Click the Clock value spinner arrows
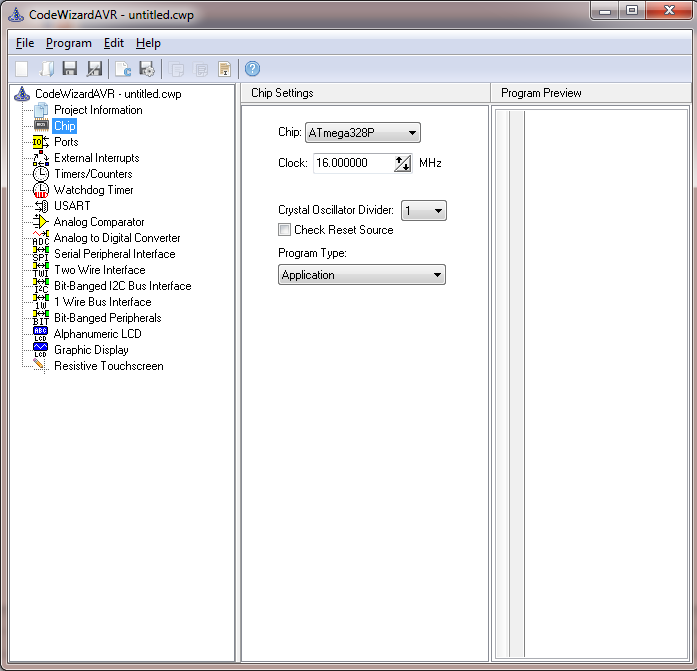This screenshot has height=671, width=697. (403, 164)
